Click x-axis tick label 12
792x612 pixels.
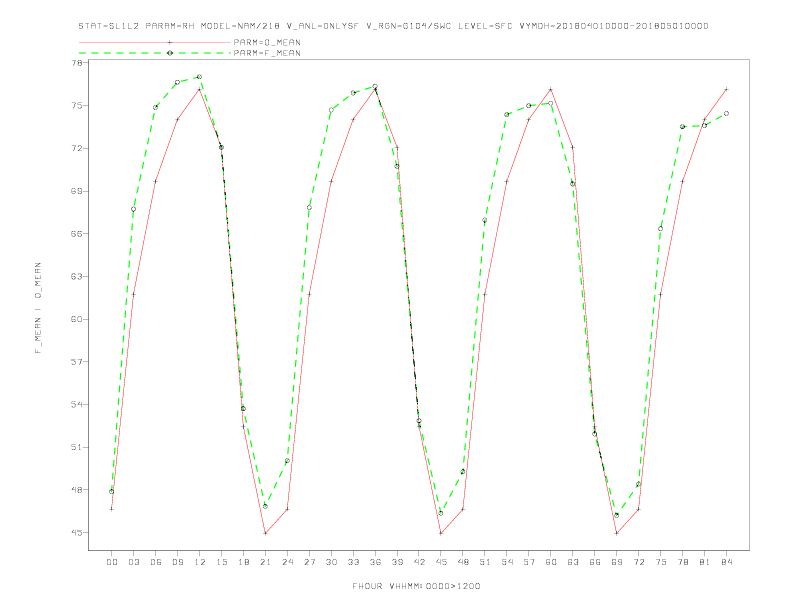tap(200, 562)
